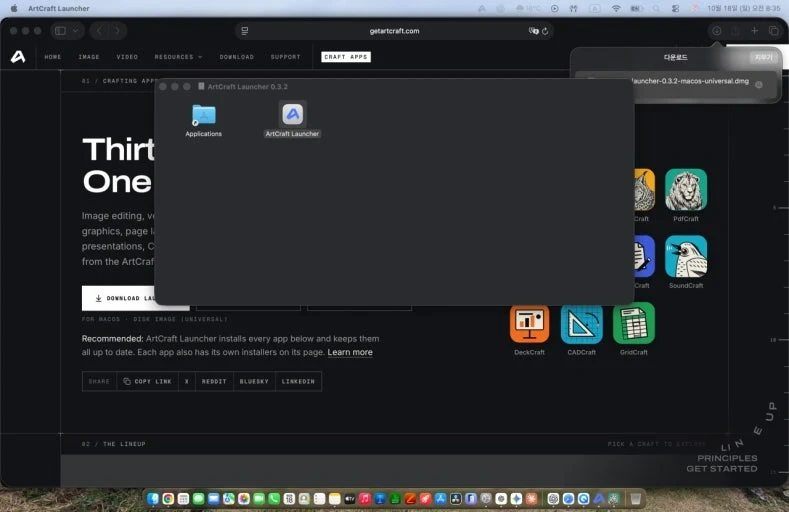Show the Safari tab overview
This screenshot has height=512, width=789.
(774, 31)
